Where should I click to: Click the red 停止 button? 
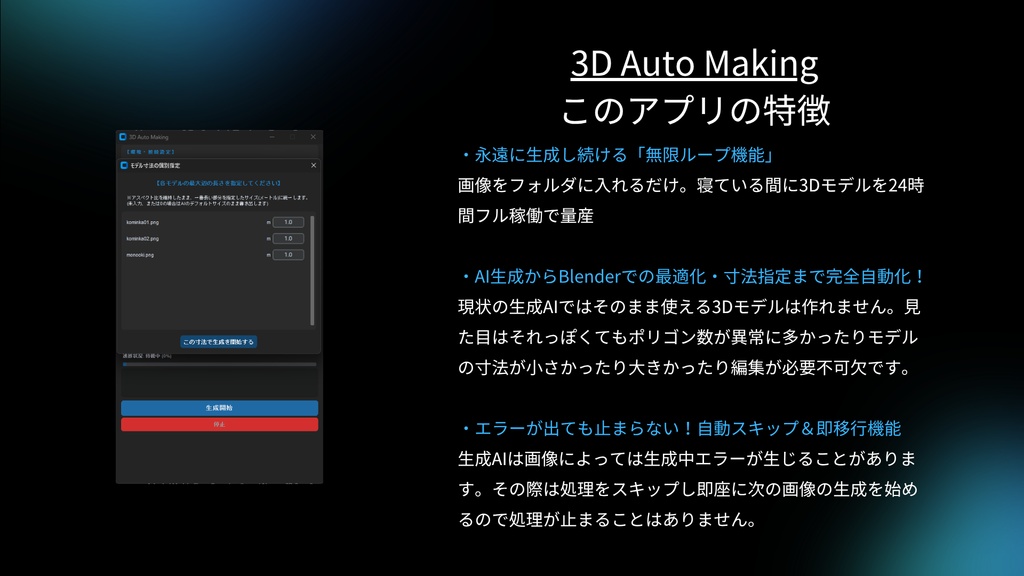pos(219,424)
